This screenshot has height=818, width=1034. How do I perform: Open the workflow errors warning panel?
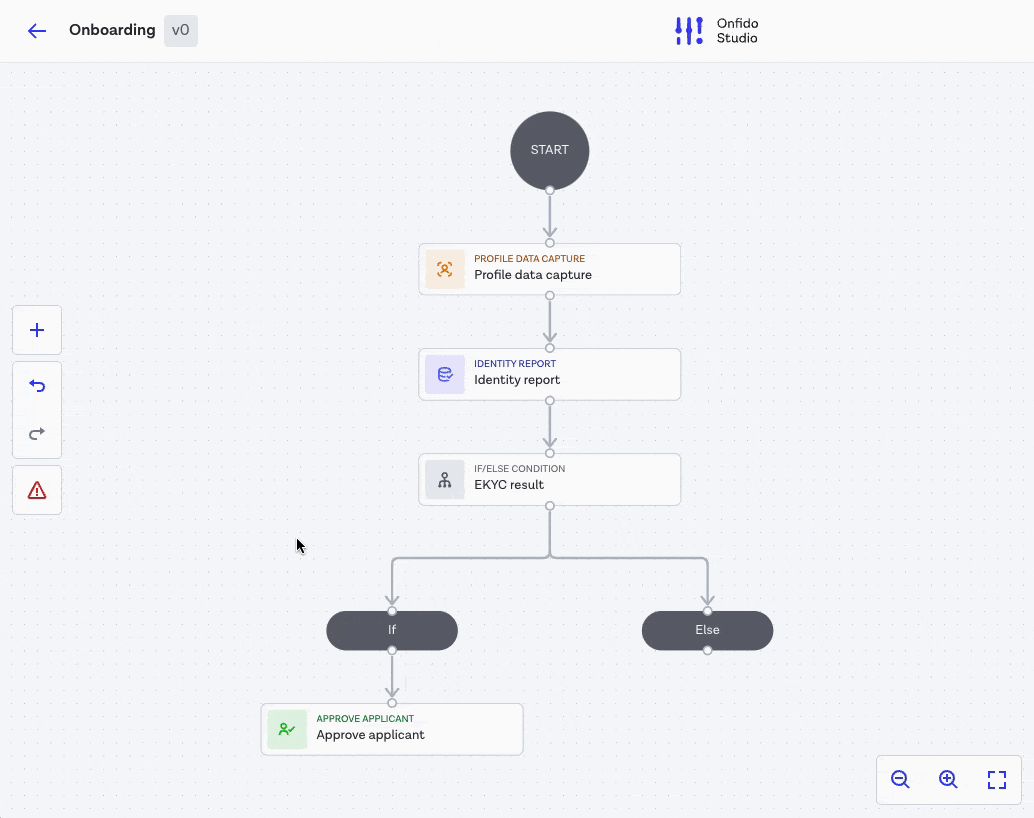coord(36,490)
